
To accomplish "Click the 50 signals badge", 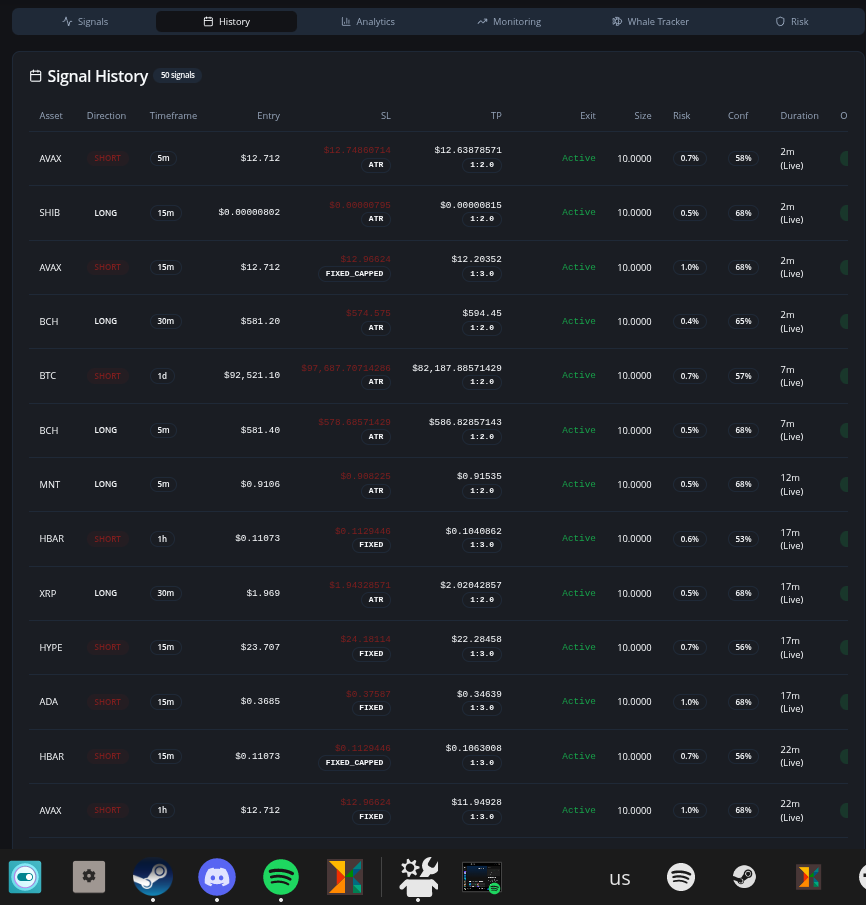I will pos(177,75).
